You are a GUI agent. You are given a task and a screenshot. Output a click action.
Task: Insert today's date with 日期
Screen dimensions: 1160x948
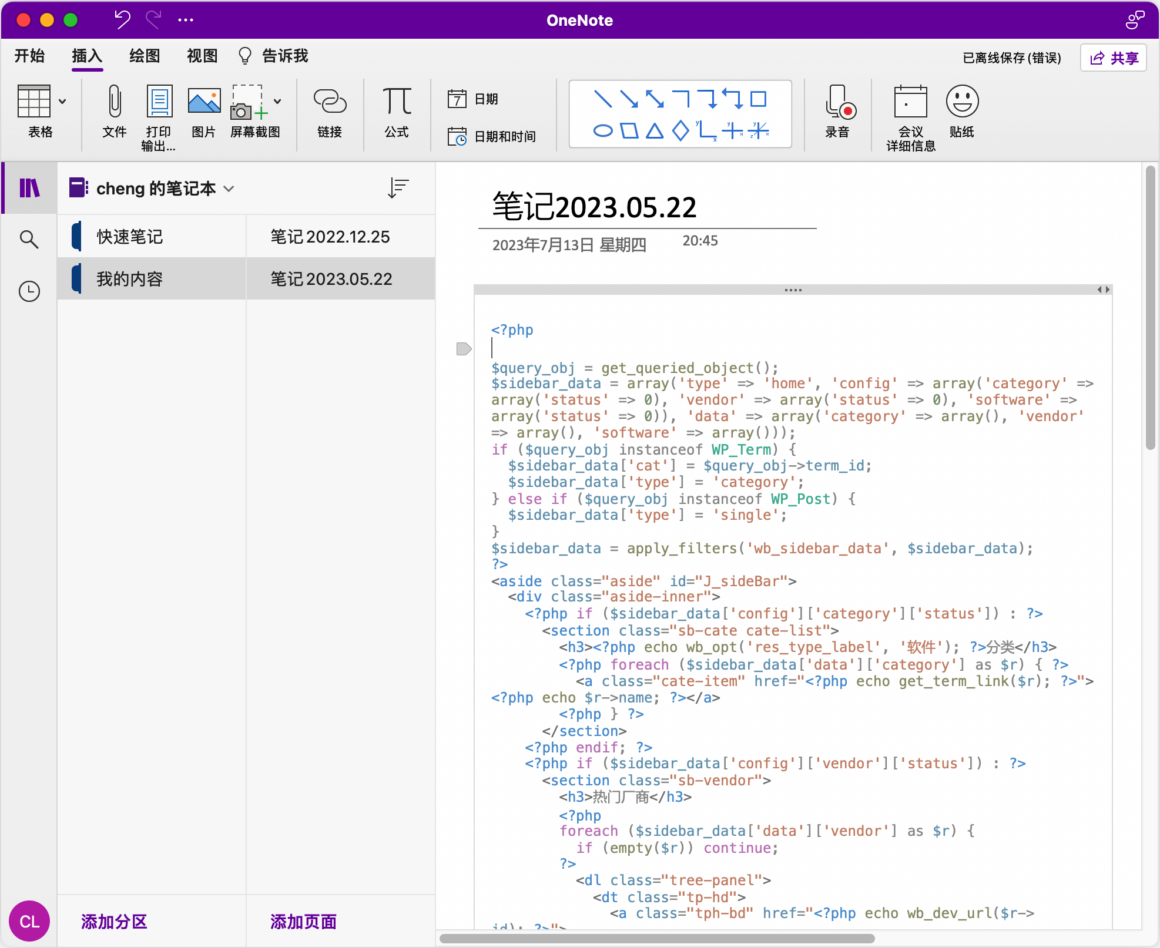(473, 98)
